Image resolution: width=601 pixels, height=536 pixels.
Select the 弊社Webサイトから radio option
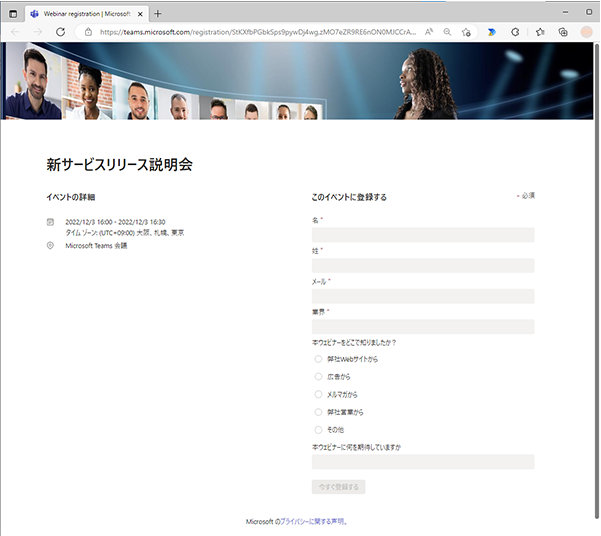(318, 359)
